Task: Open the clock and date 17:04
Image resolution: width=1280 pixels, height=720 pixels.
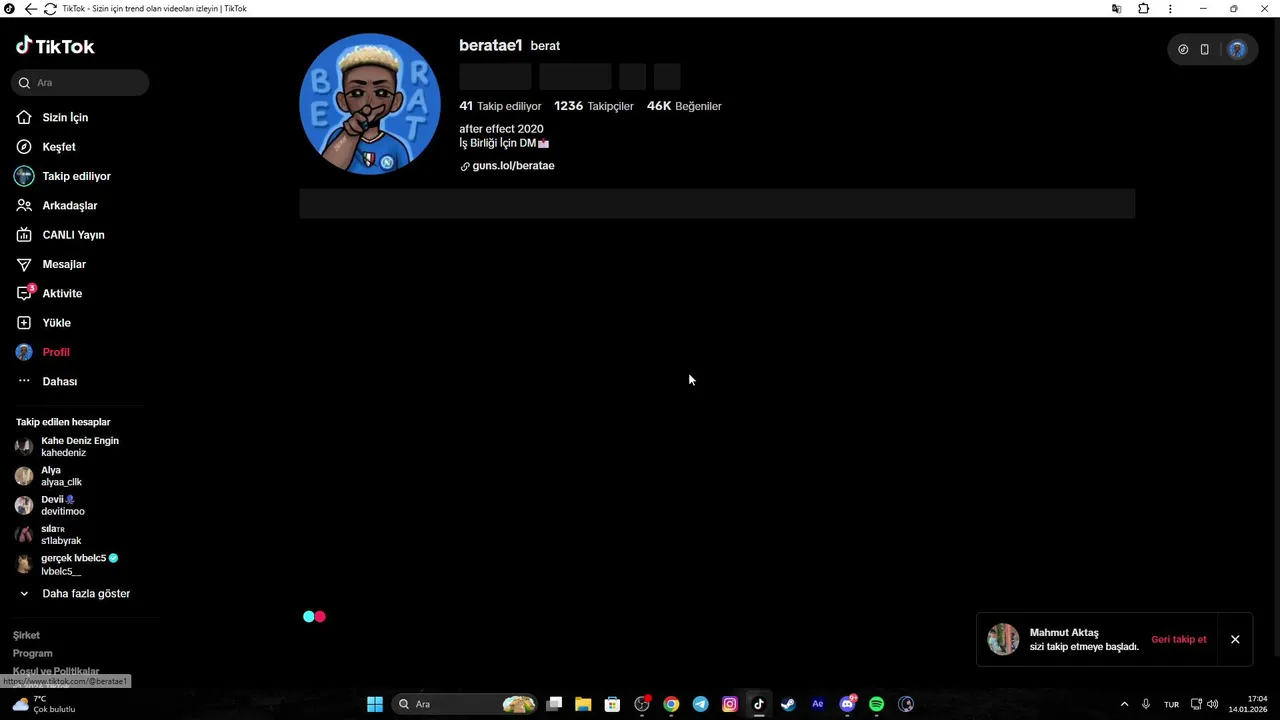Action: click(1247, 704)
